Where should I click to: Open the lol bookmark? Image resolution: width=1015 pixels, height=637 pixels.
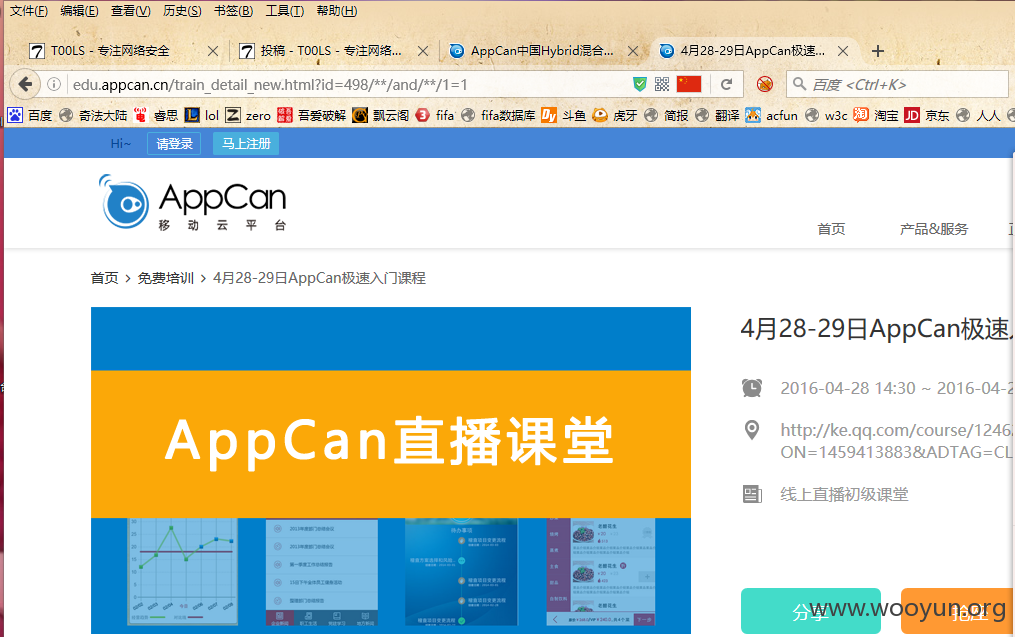click(x=202, y=115)
